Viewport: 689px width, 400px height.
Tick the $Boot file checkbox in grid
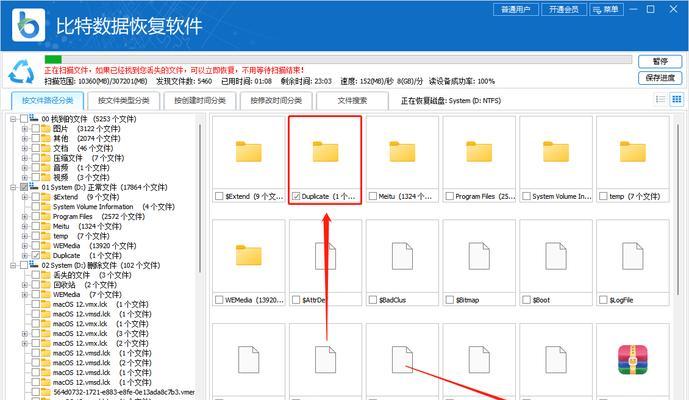point(526,300)
